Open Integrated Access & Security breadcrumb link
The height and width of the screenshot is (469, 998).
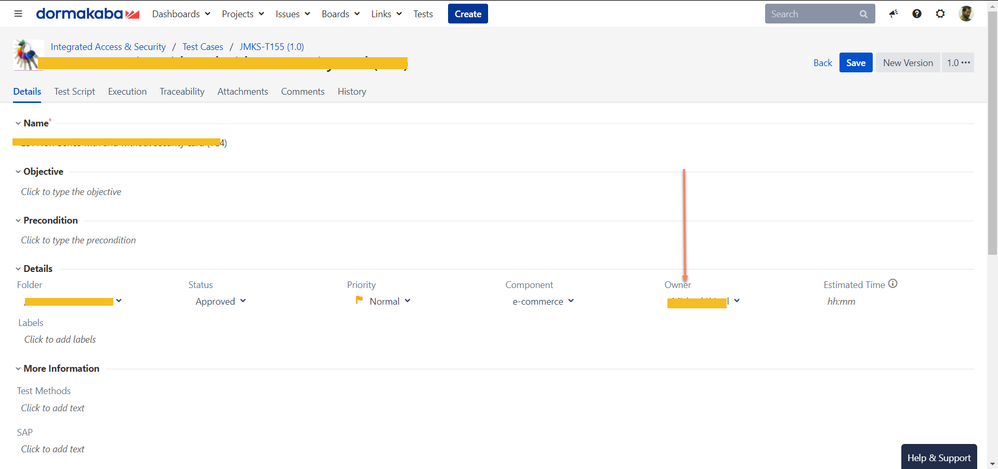[x=108, y=46]
